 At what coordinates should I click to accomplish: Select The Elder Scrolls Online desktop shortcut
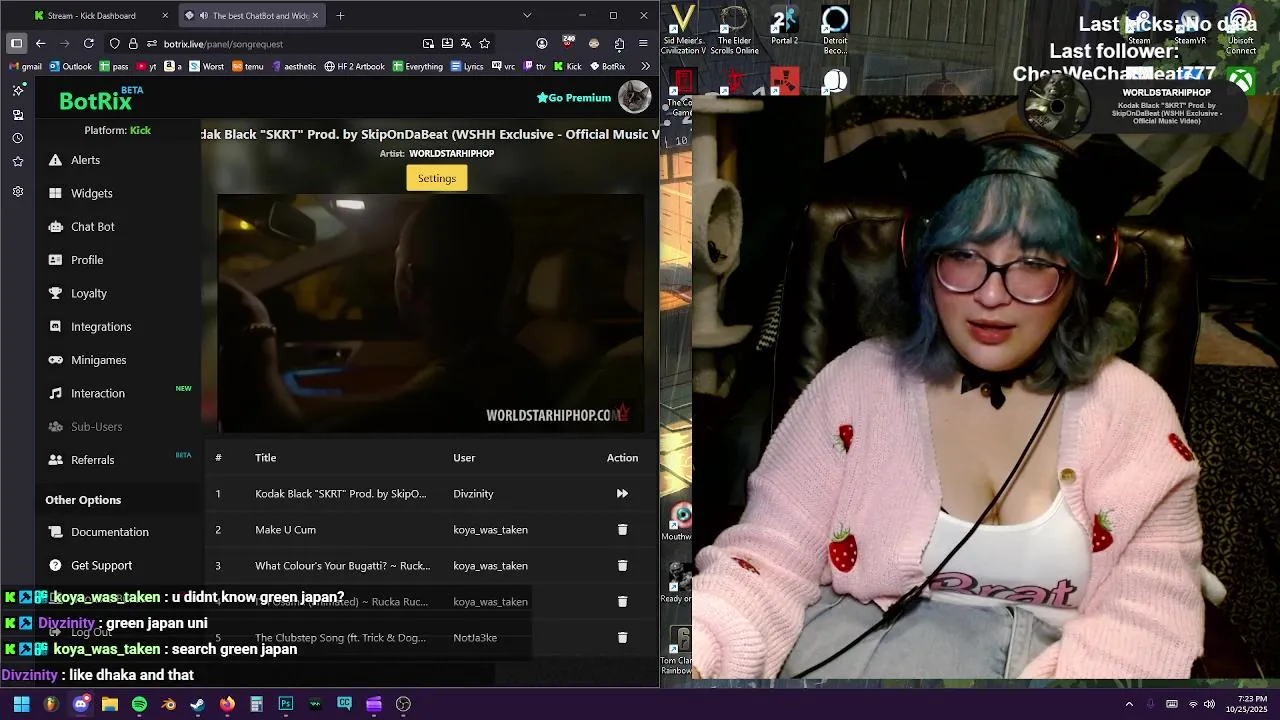click(x=734, y=31)
